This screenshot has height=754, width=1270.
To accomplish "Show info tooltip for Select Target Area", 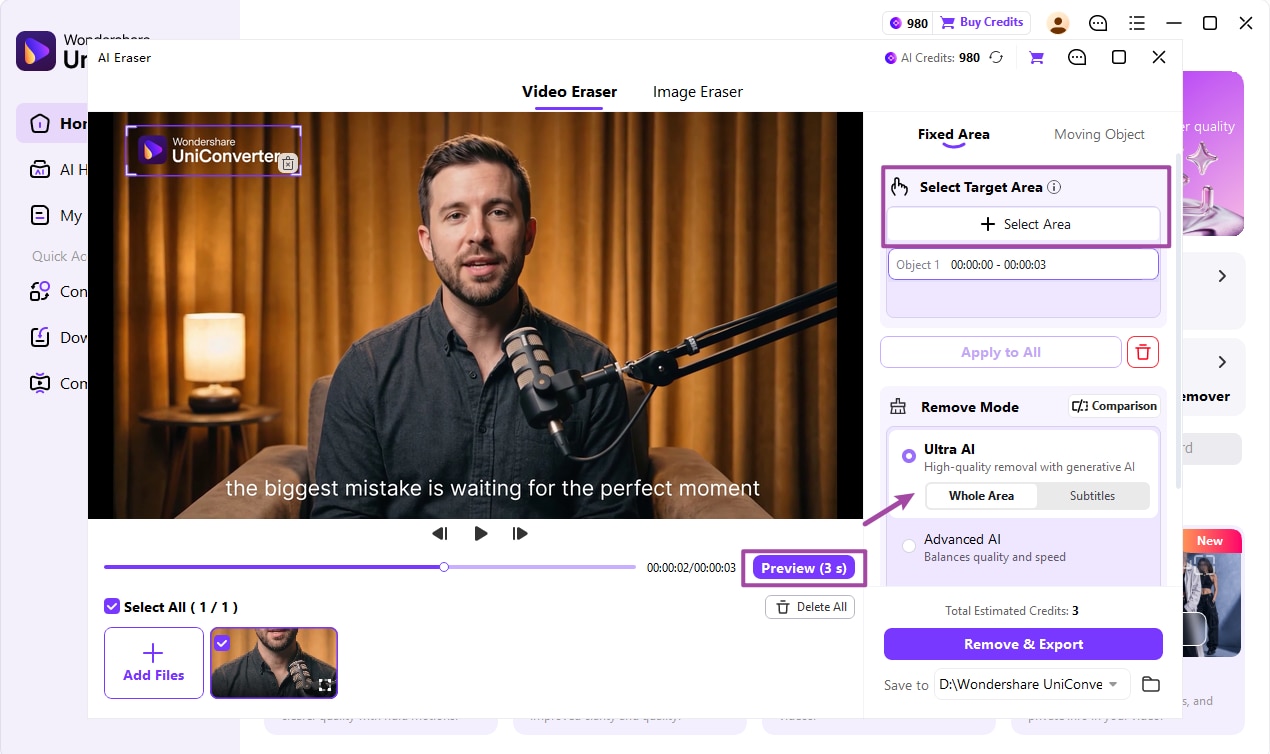I will (x=1054, y=187).
